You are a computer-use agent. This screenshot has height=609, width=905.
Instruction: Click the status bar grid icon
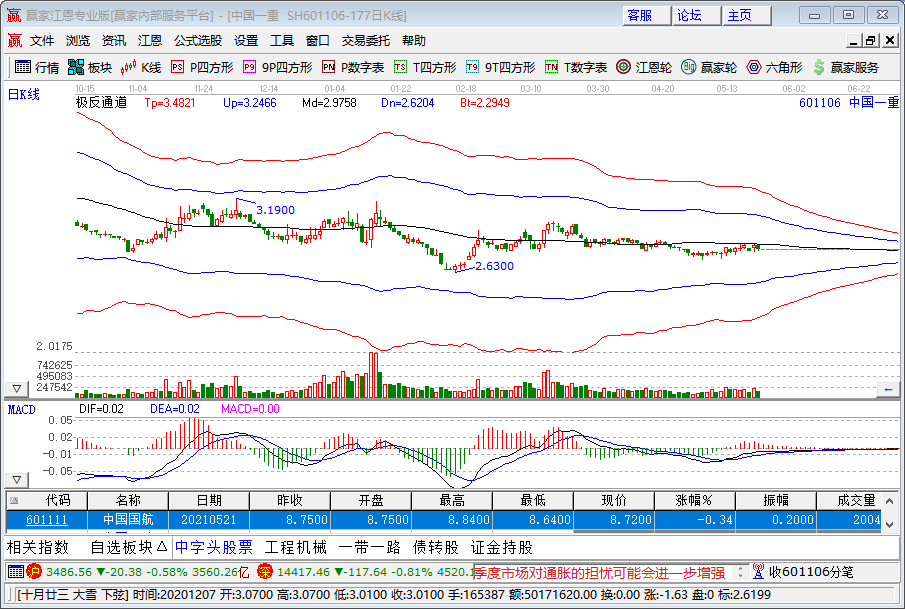point(16,571)
